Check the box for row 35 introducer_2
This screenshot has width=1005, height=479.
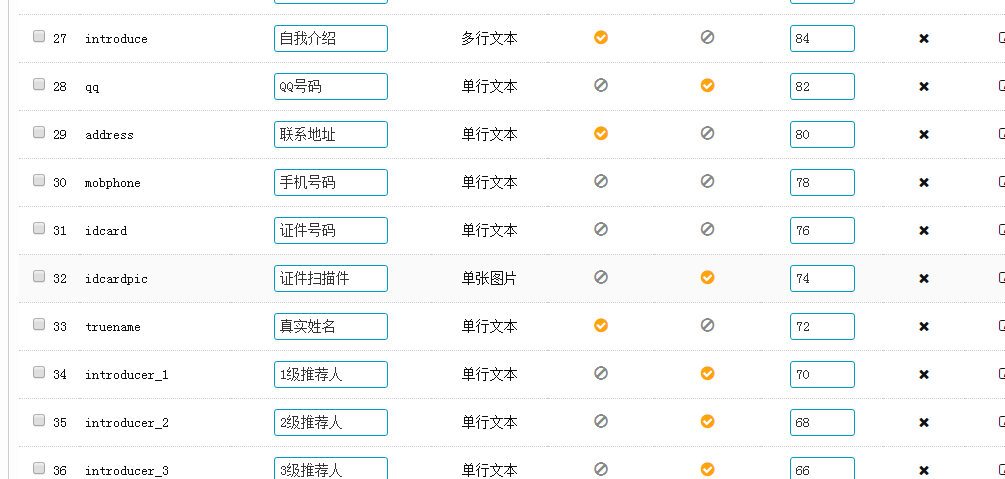click(39, 420)
